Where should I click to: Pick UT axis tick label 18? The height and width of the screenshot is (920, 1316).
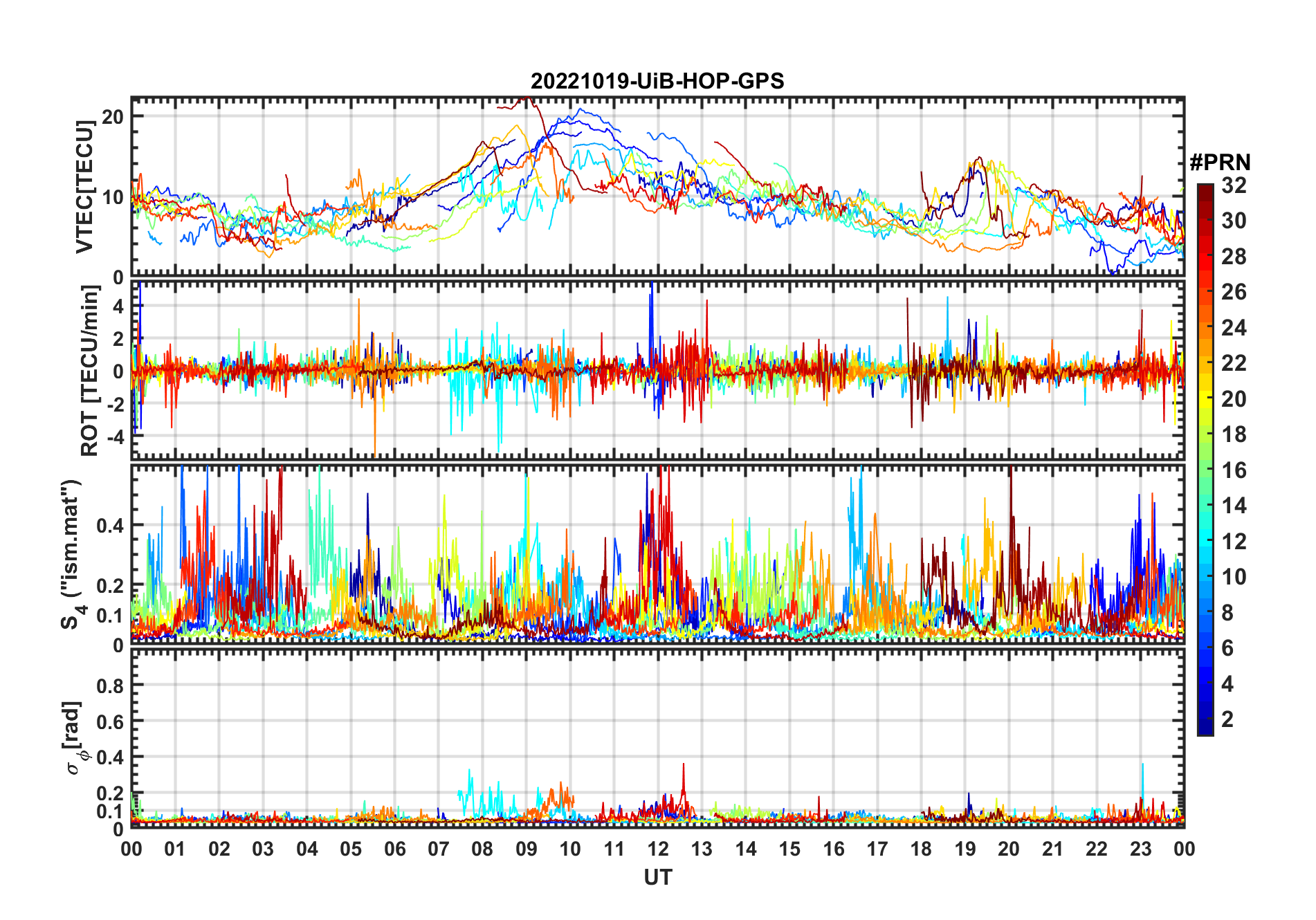coord(921,849)
